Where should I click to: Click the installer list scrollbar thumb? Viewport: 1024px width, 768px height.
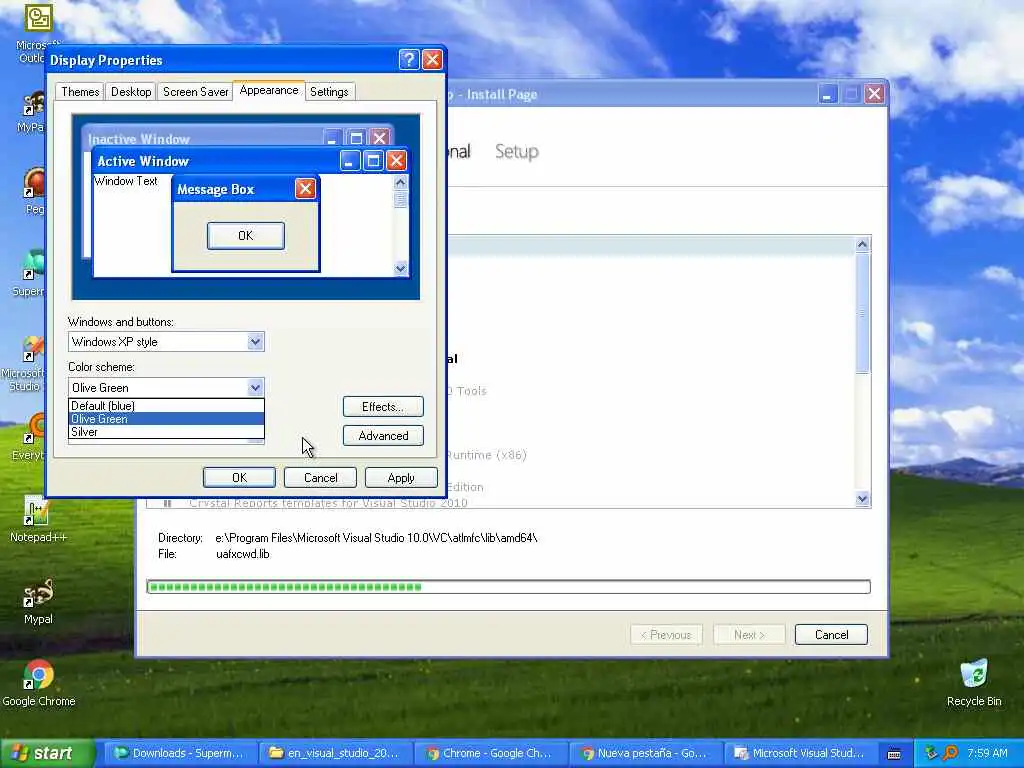(862, 313)
